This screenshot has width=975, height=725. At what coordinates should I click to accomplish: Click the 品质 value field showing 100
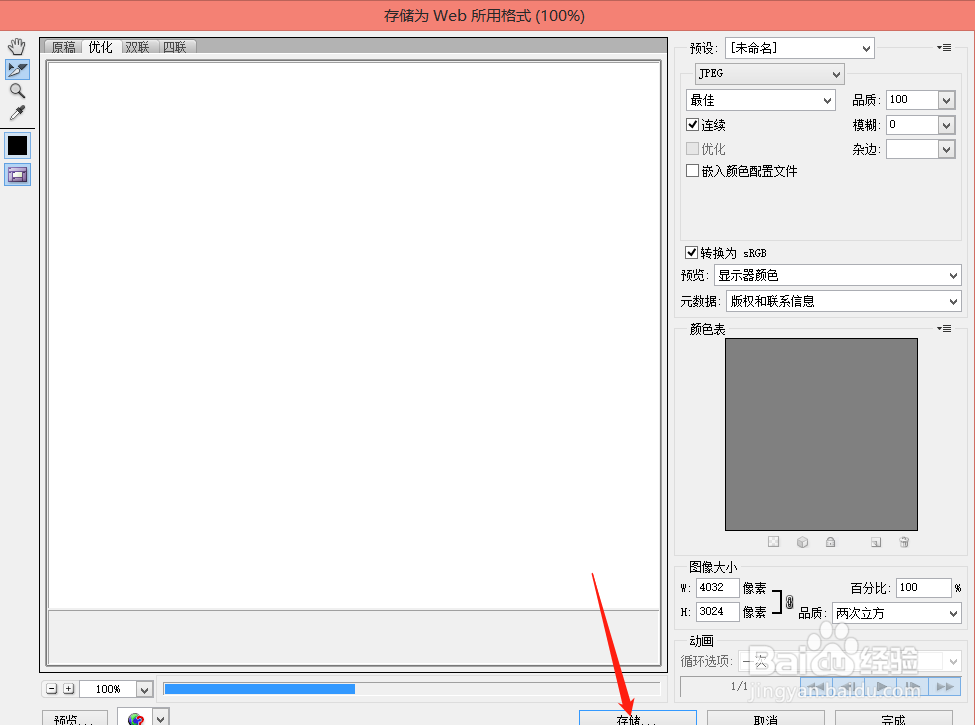(x=912, y=100)
